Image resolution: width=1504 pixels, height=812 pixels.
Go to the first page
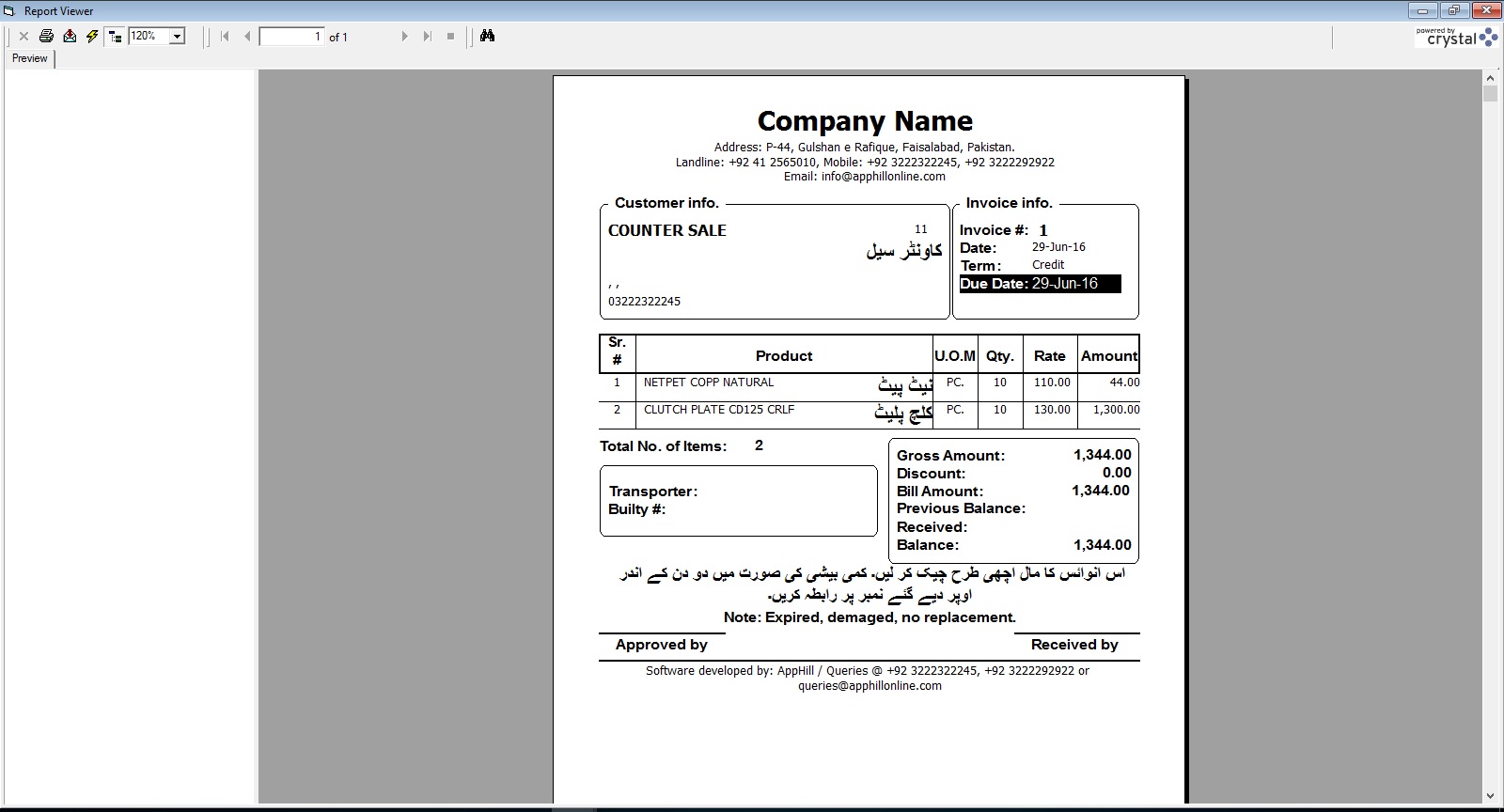tap(225, 37)
